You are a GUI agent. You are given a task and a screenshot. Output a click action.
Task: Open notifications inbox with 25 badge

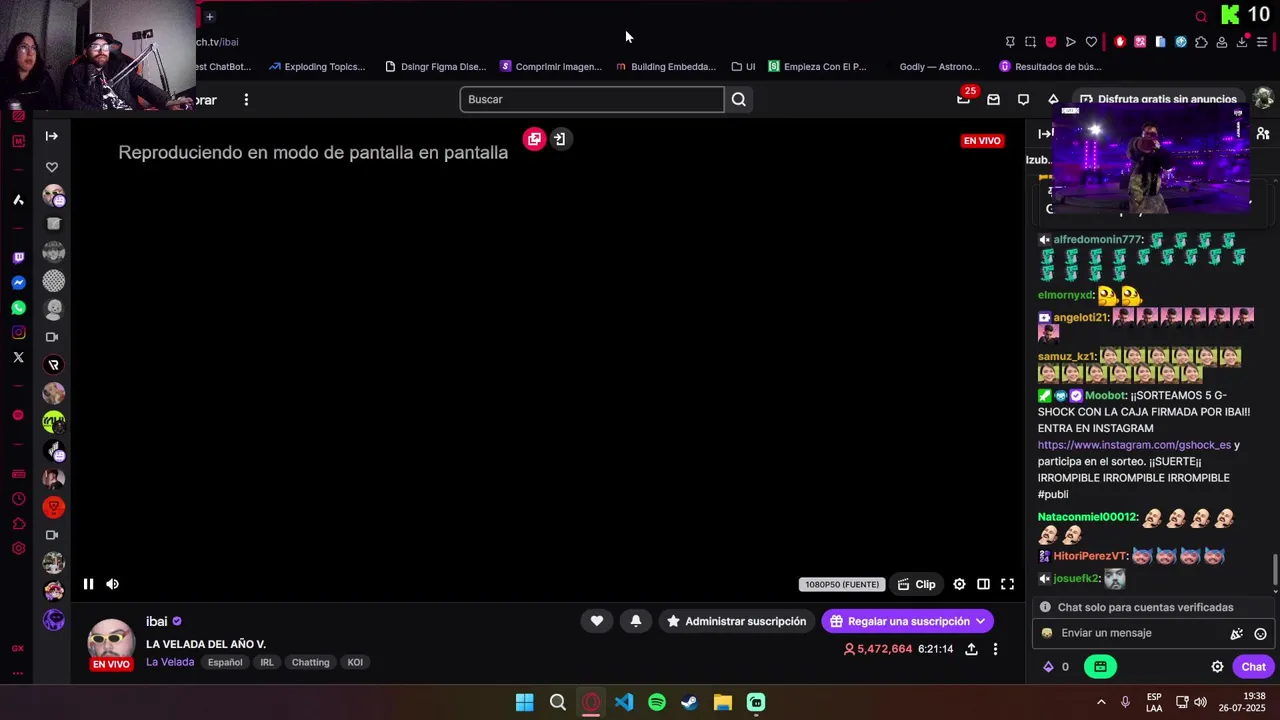(964, 97)
